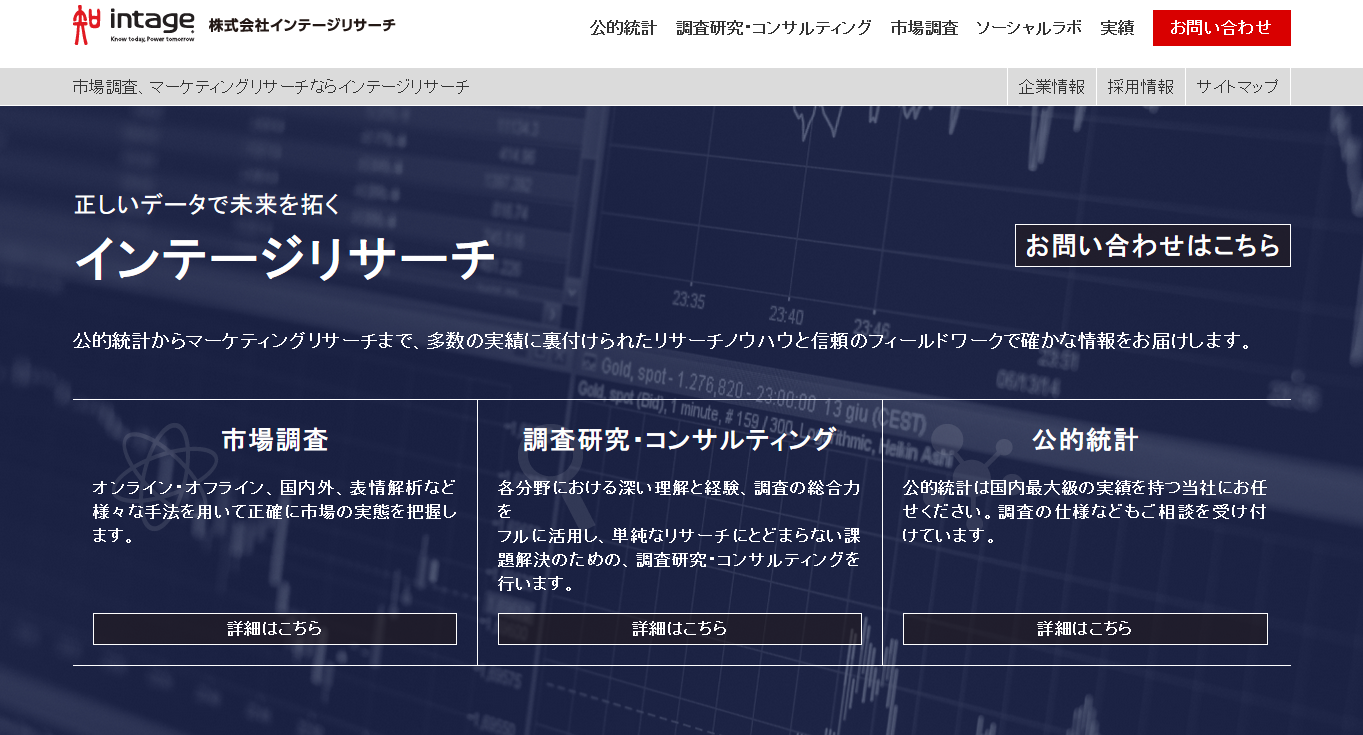The height and width of the screenshot is (735, 1363).
Task: Click the お問い合わせはこちら button
Action: click(x=1152, y=244)
